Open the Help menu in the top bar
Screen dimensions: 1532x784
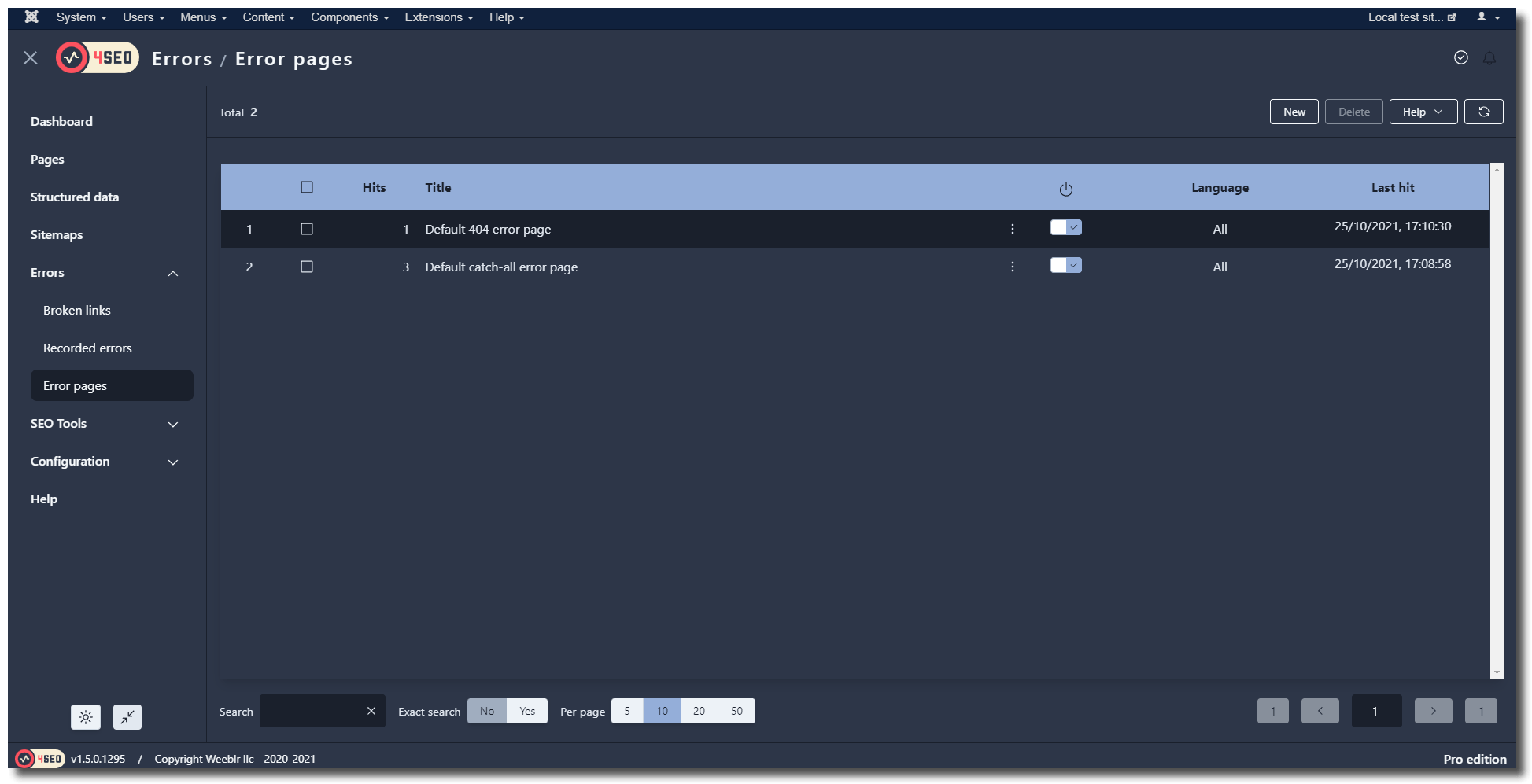click(506, 17)
